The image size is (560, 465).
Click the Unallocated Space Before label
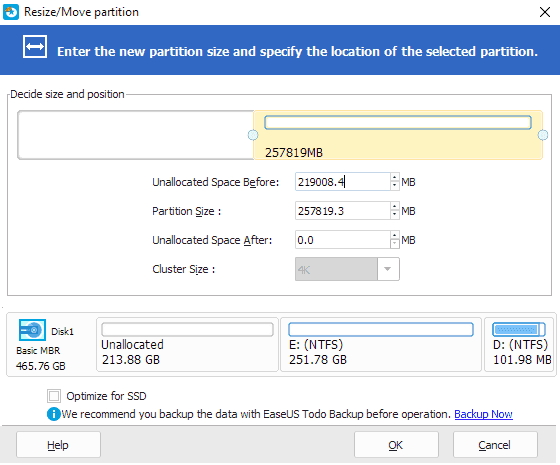pos(216,182)
